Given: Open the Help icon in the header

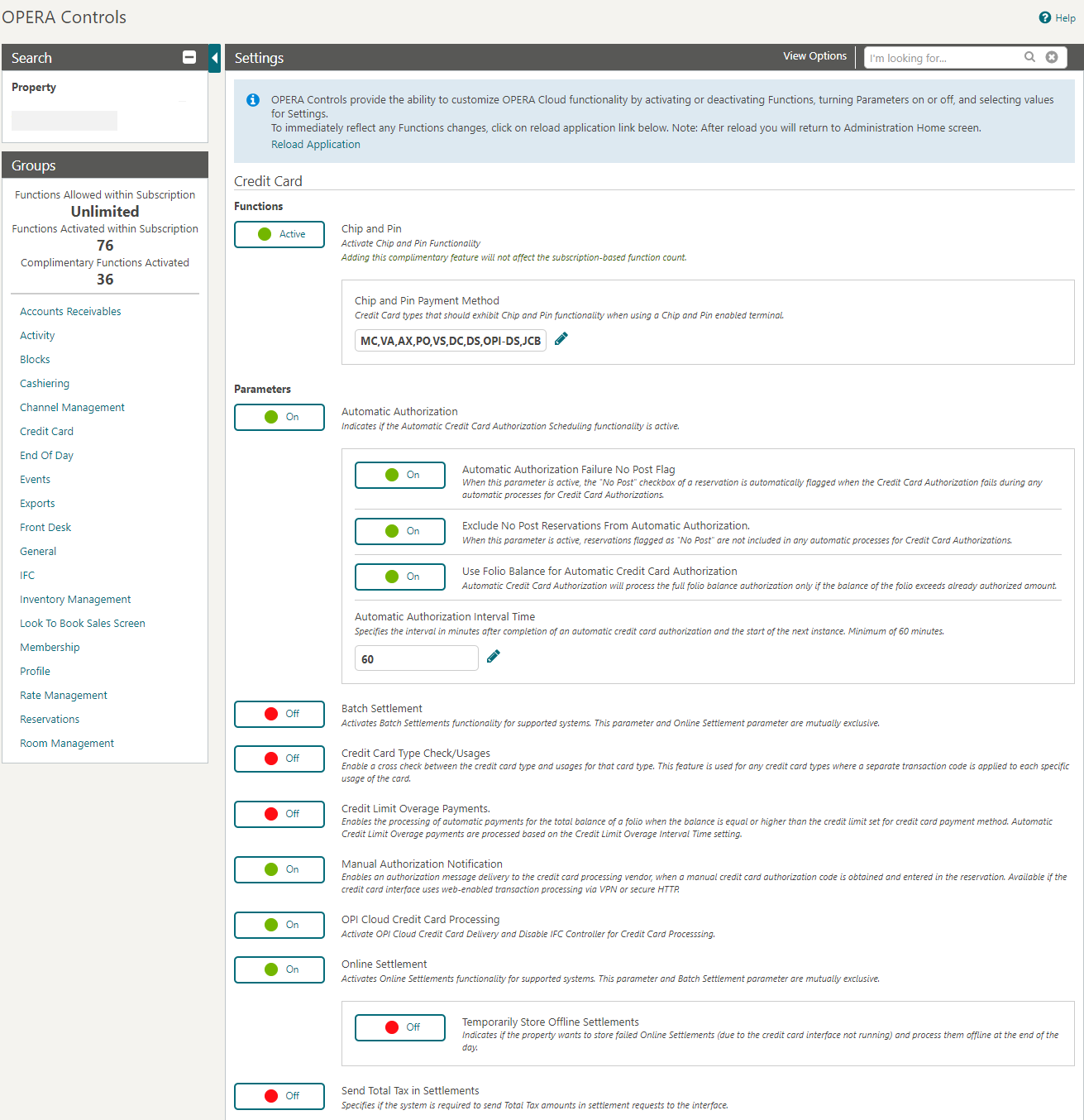Looking at the screenshot, I should tap(1045, 17).
